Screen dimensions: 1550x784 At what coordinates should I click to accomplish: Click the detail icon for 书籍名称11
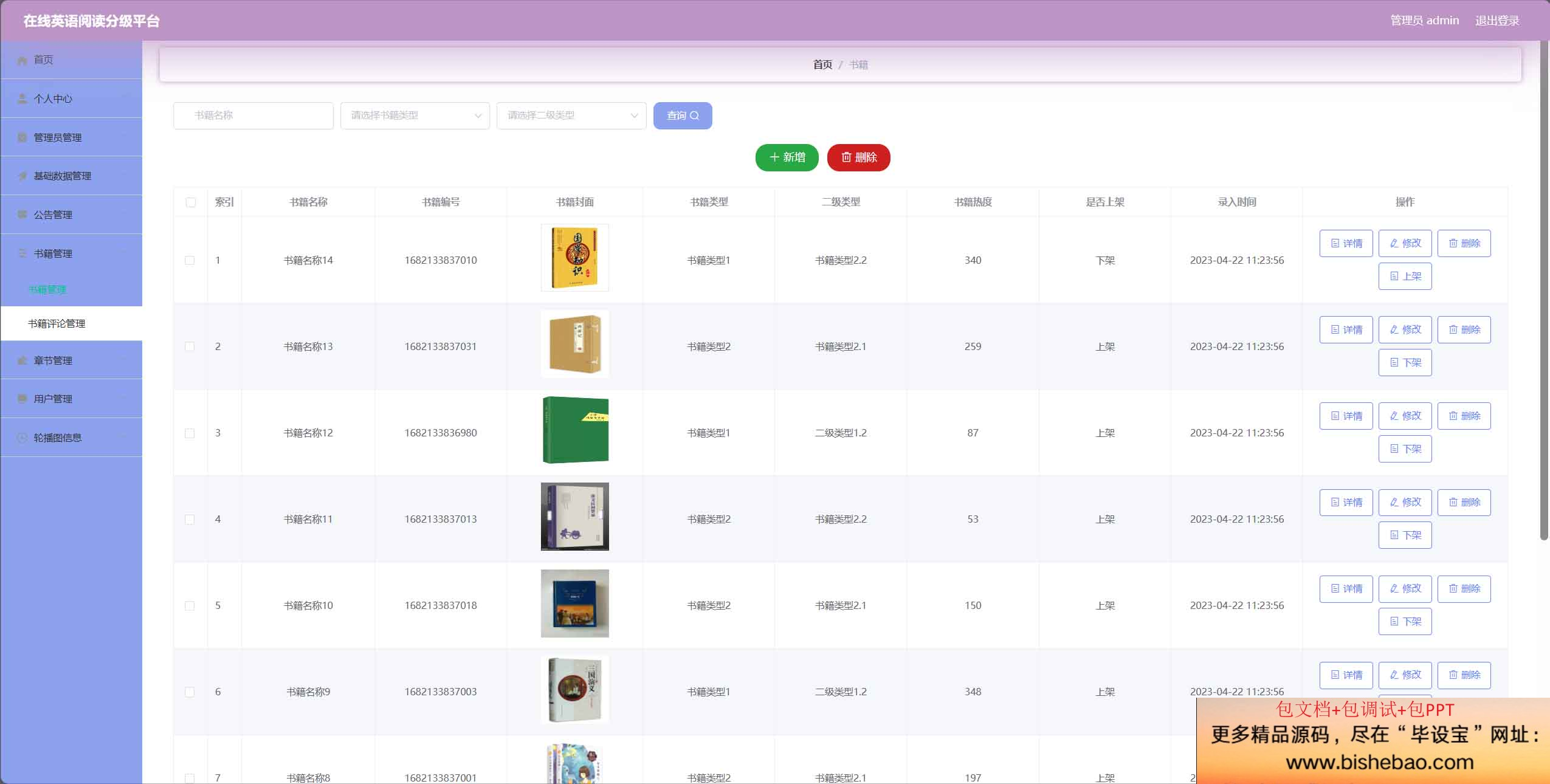(1335, 502)
